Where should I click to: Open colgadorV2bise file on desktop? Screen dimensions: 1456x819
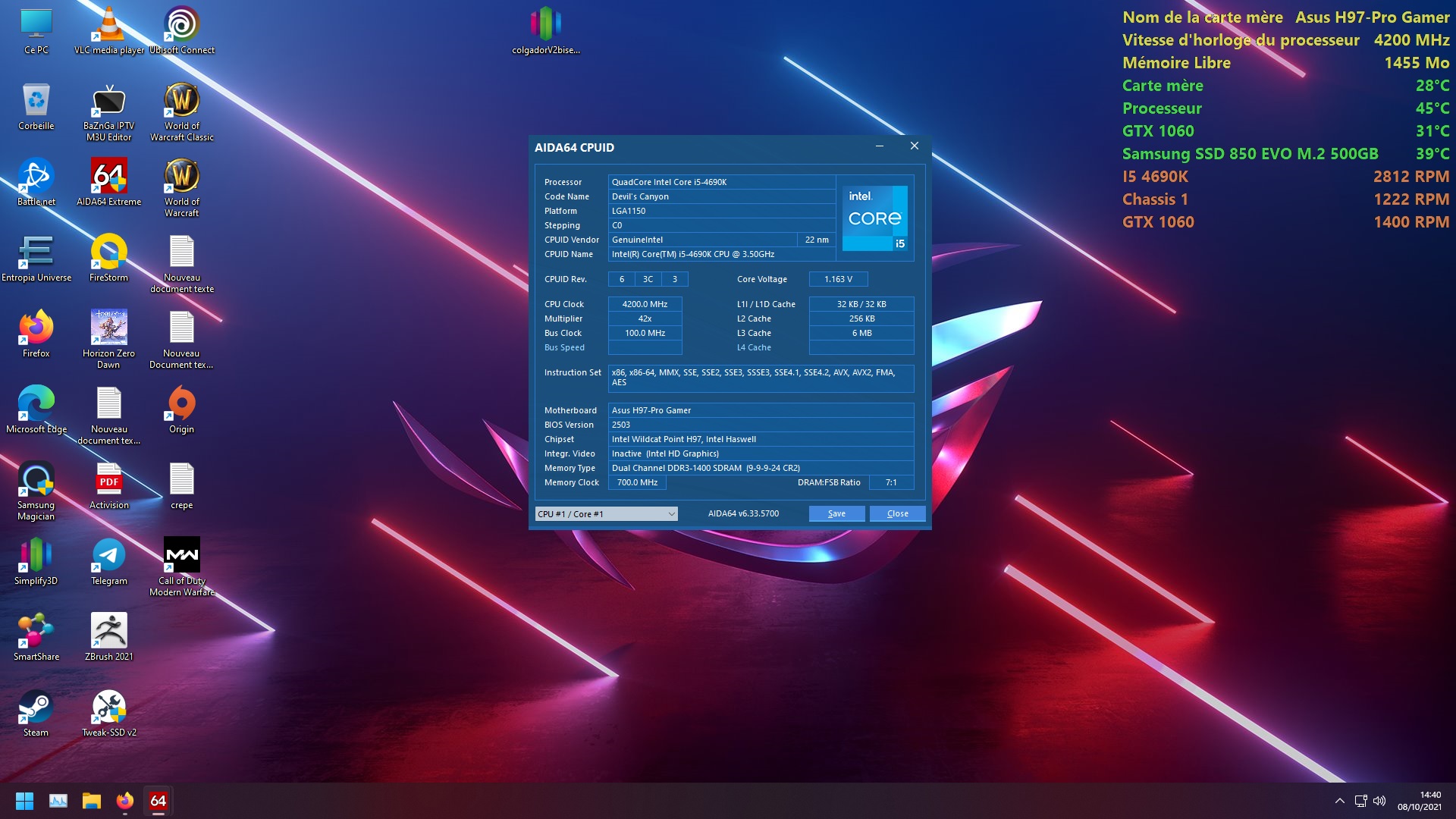click(546, 30)
